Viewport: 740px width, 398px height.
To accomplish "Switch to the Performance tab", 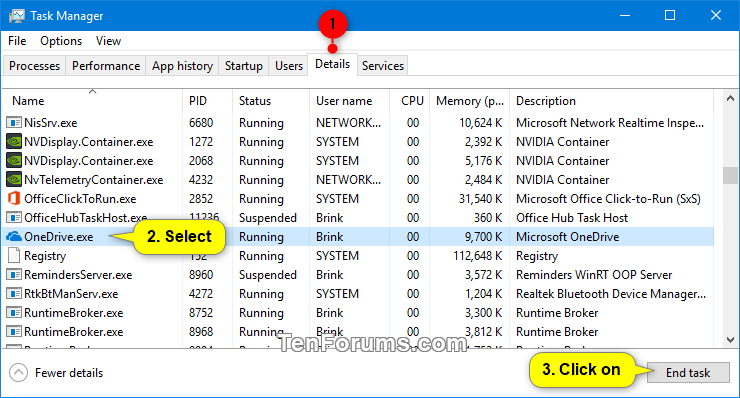I will (106, 66).
